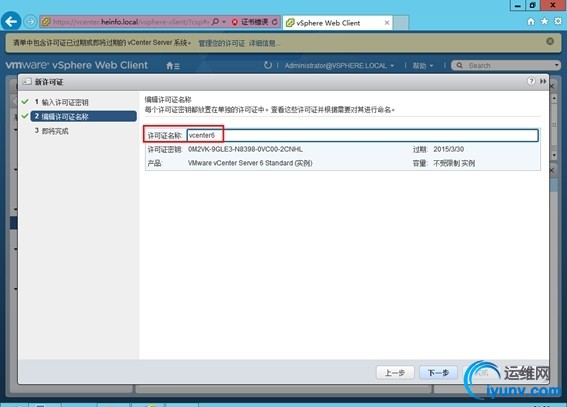Image resolution: width=567 pixels, height=407 pixels.
Task: Click the scroll up arrow of background panel
Action: (x=554, y=98)
